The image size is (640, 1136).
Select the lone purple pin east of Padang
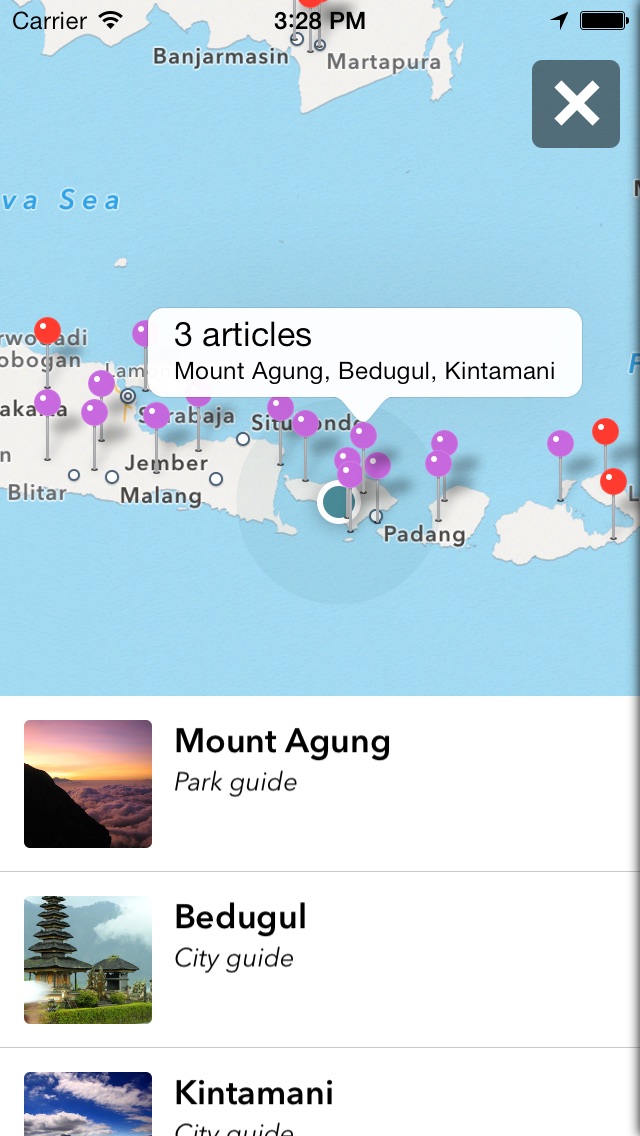pyautogui.click(x=560, y=443)
